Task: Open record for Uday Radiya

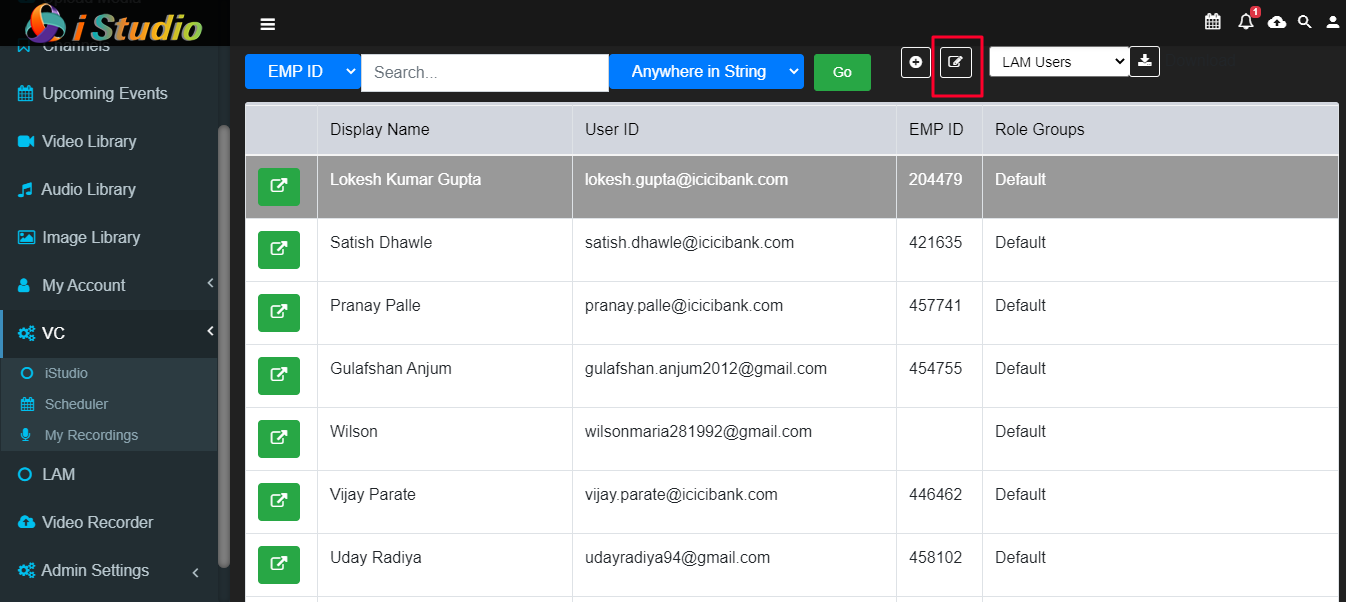Action: pos(279,564)
